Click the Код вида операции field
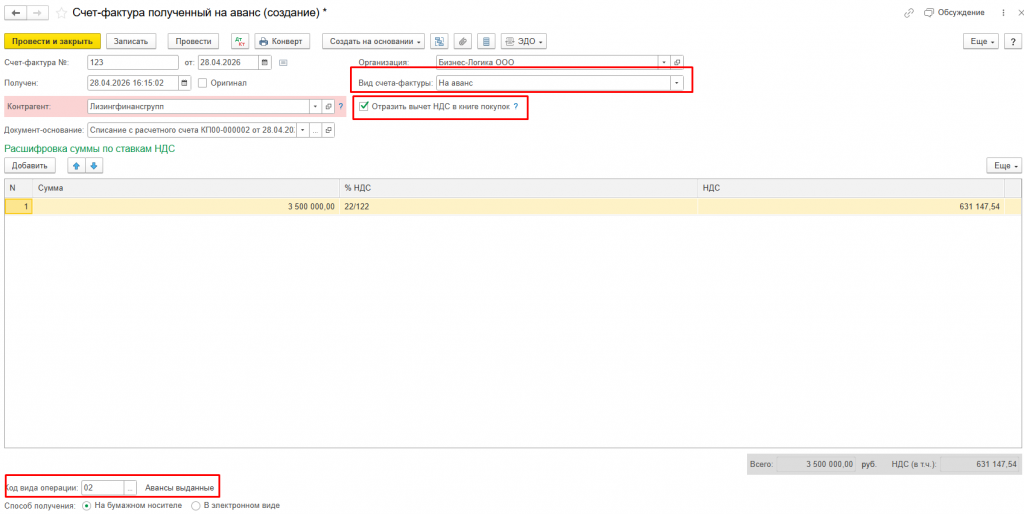The width and height of the screenshot is (1024, 514). 103,487
